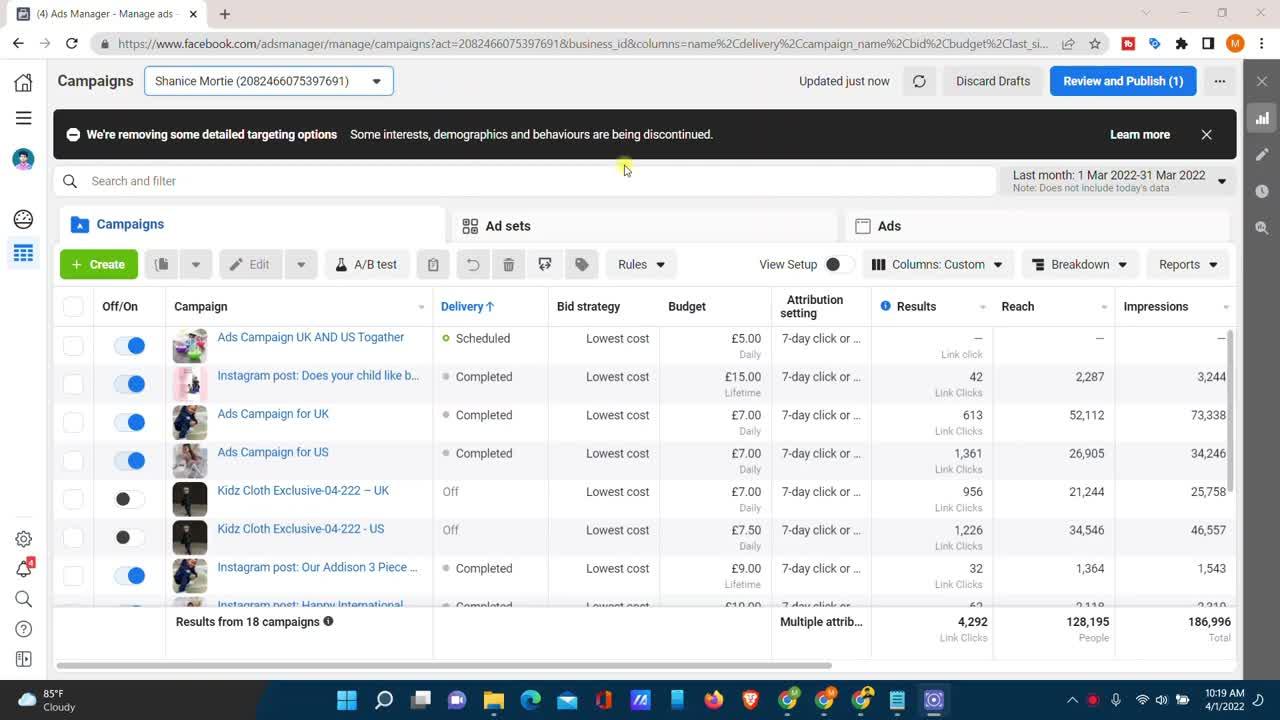The image size is (1280, 720).
Task: Check the select-all campaigns header checkbox
Action: coord(73,306)
